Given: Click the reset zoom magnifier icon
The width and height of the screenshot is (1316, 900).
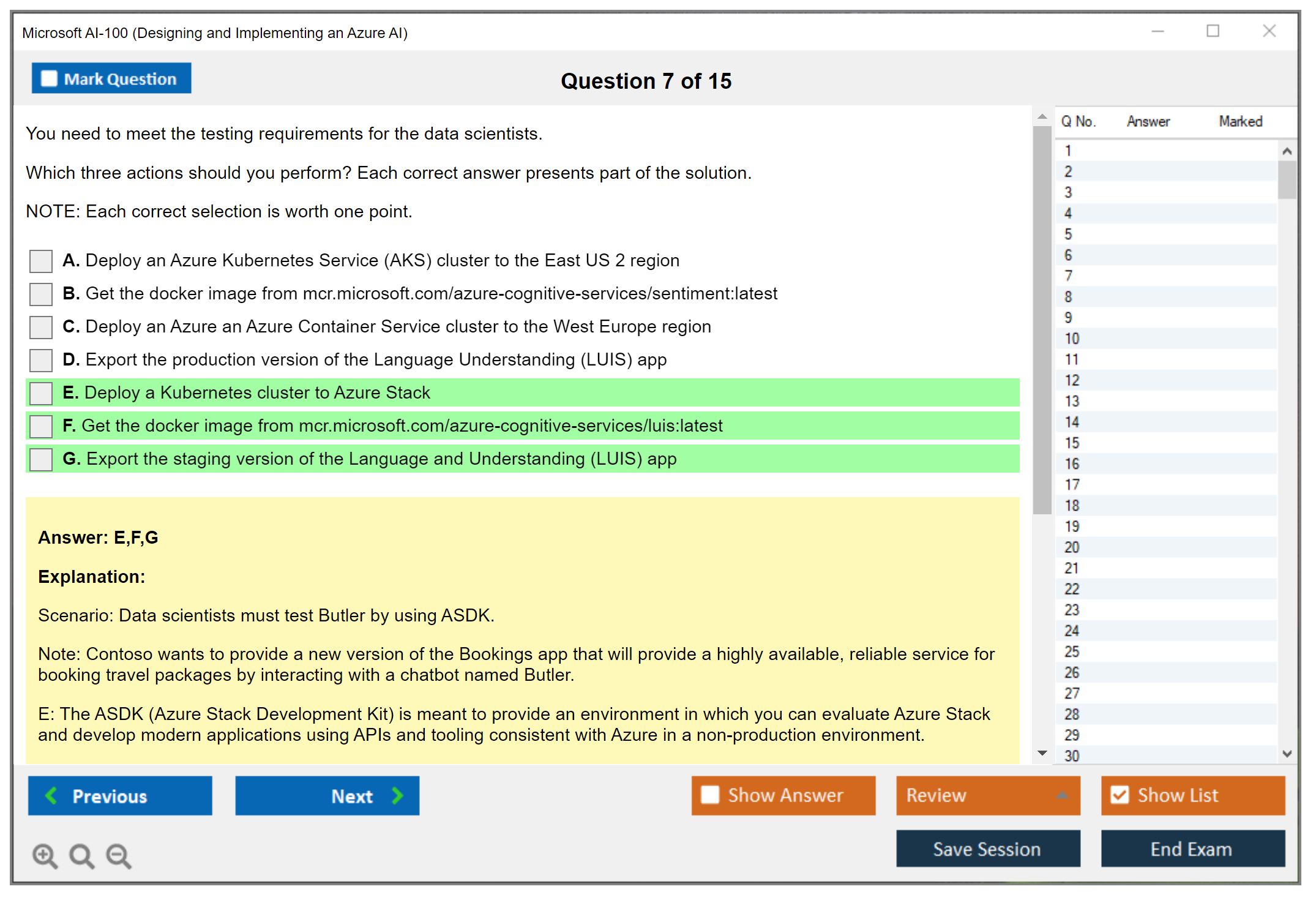Looking at the screenshot, I should (x=81, y=855).
